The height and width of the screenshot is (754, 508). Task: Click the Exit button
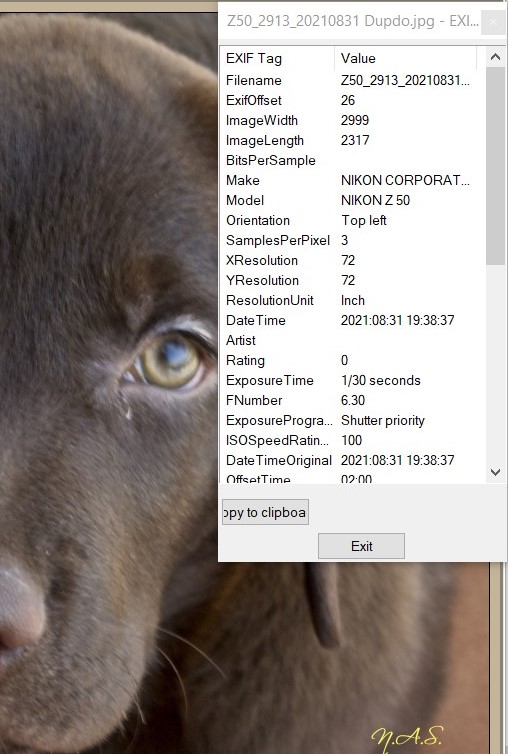pyautogui.click(x=361, y=546)
